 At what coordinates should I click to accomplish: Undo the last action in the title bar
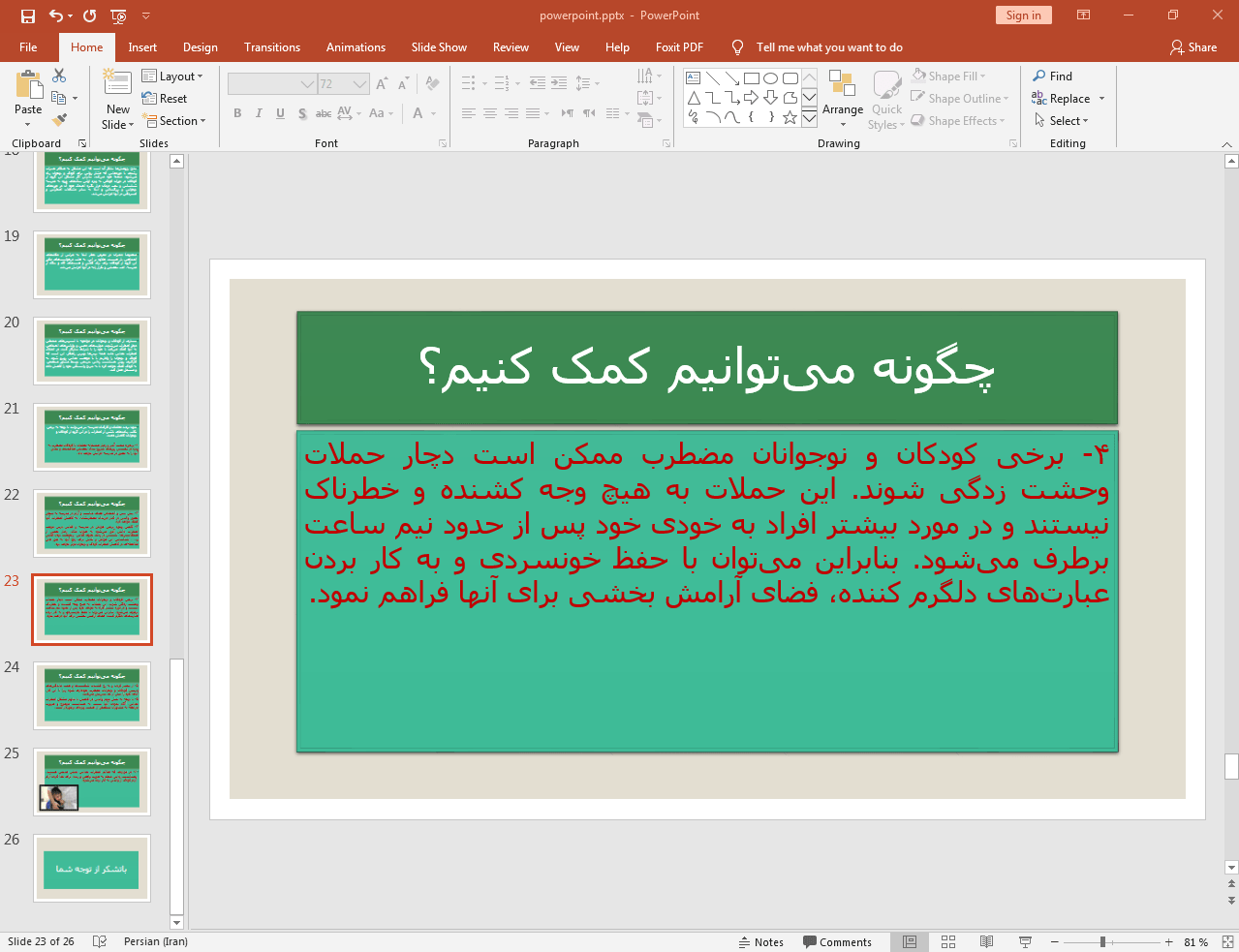[x=56, y=15]
